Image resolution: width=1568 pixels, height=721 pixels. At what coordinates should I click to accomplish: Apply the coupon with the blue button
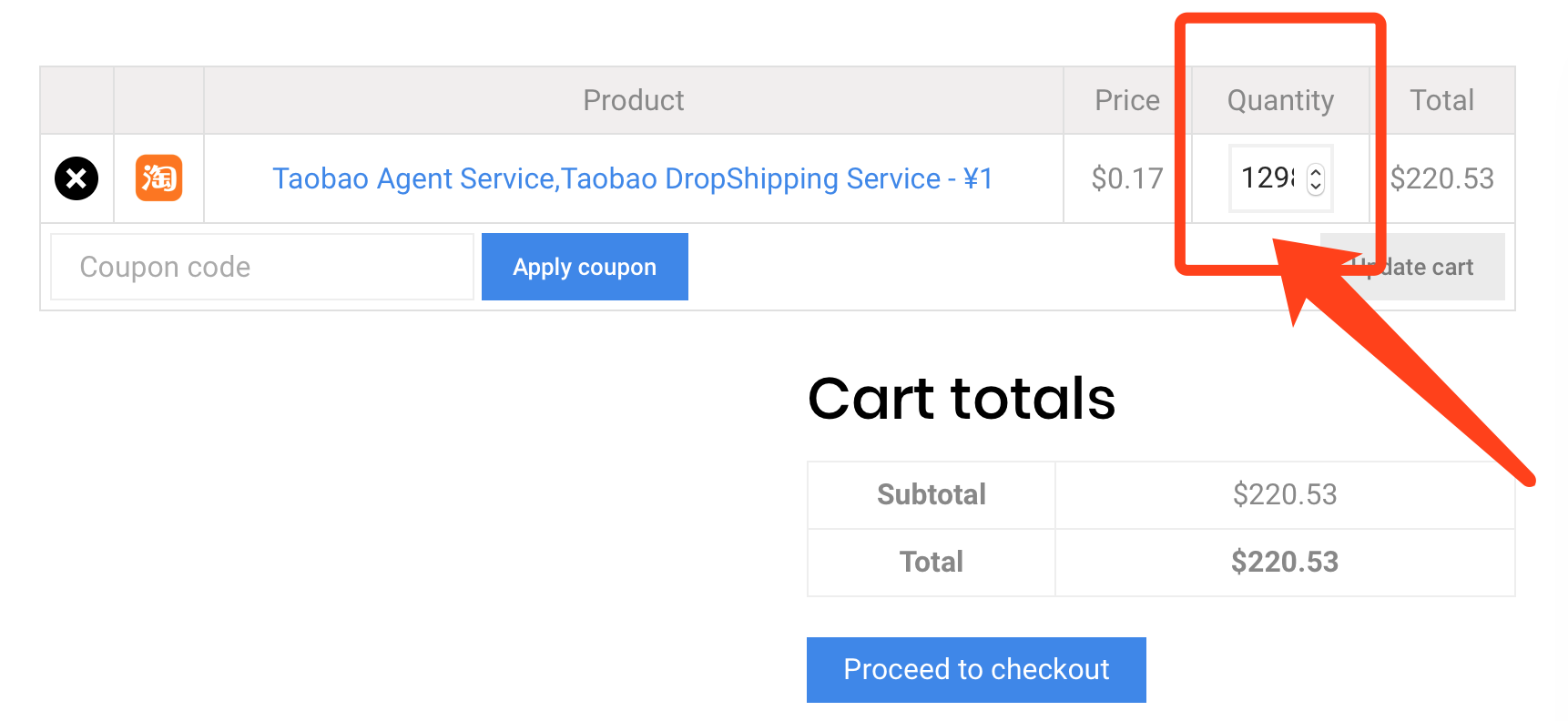click(585, 267)
